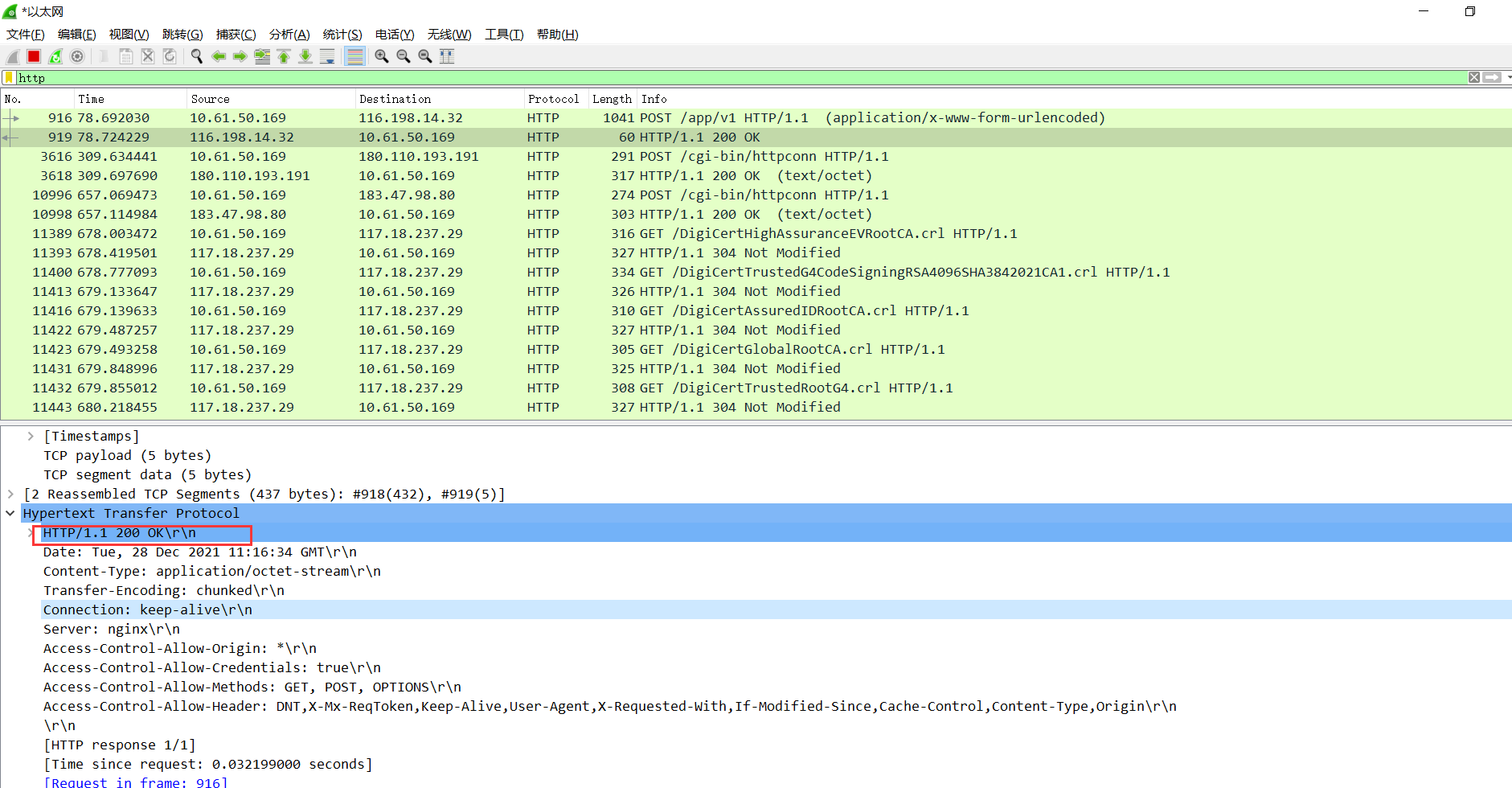Click the open capture file icon
Viewport: 1512px width, 788px height.
click(x=104, y=56)
